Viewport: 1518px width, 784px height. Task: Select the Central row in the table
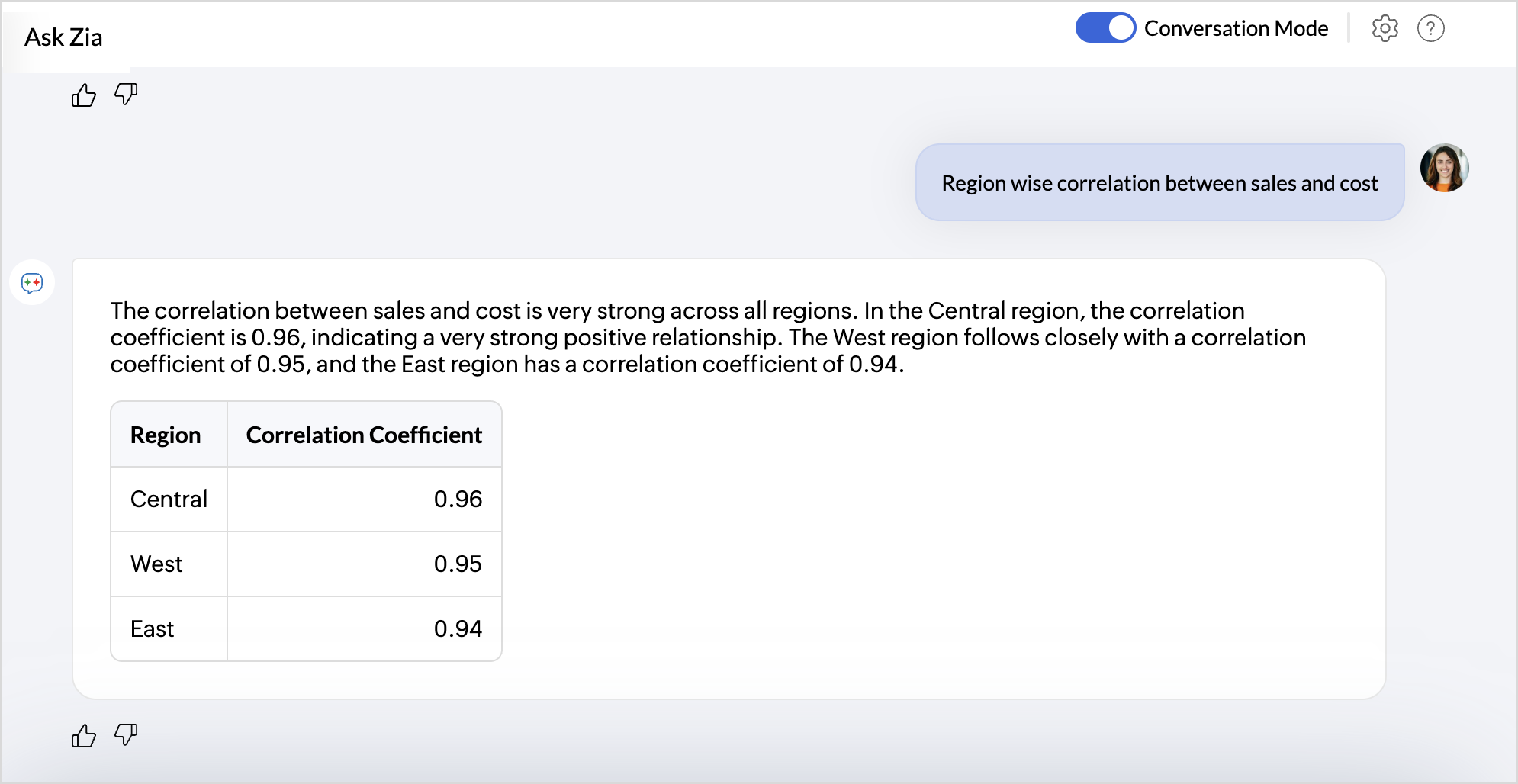coord(169,500)
